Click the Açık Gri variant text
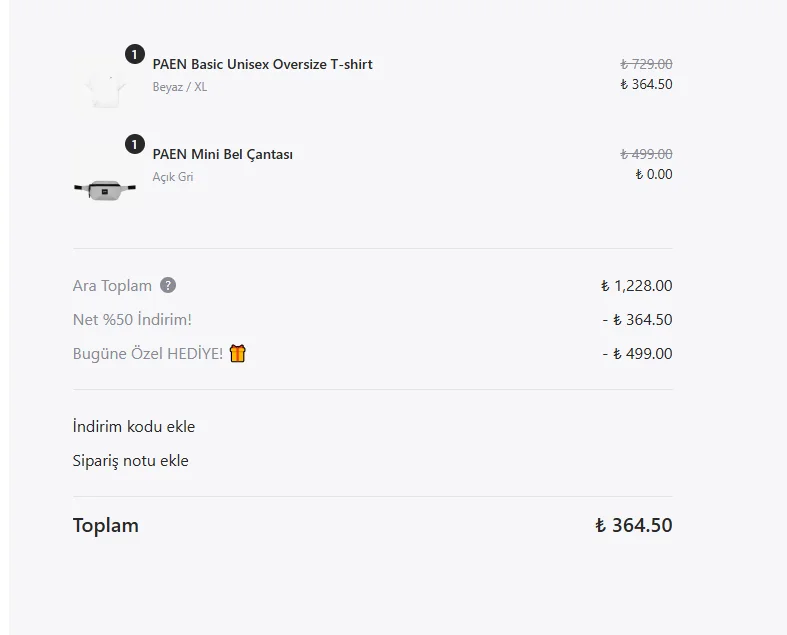Viewport: 787px width, 635px height. click(173, 177)
